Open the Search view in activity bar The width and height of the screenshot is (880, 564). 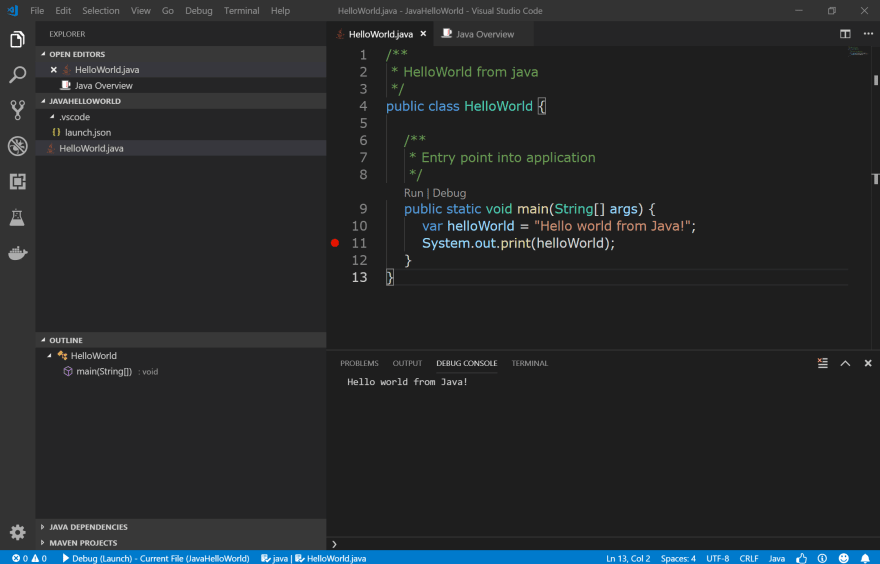coord(17,75)
